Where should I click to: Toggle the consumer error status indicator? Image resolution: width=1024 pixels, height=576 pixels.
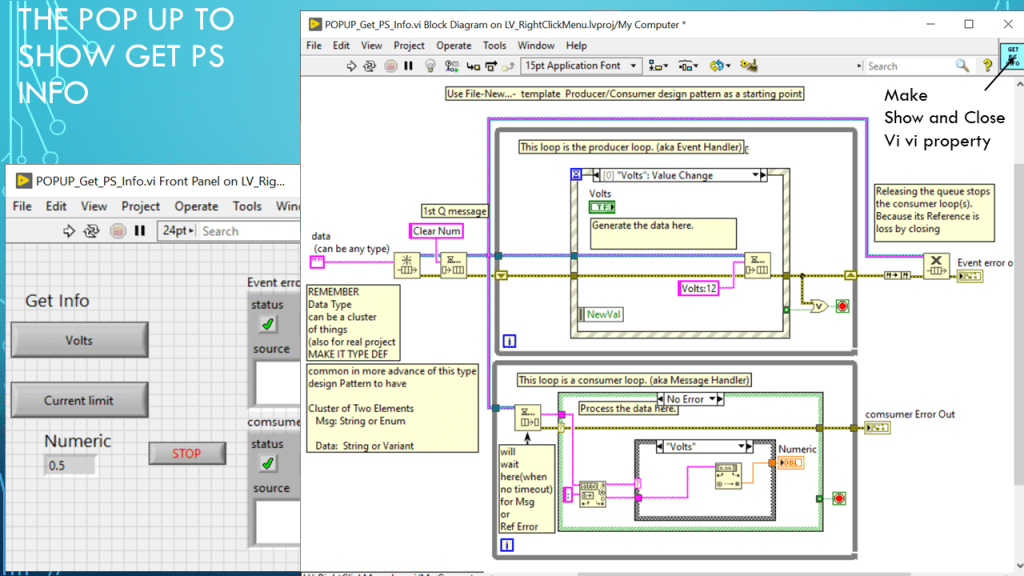coord(267,464)
